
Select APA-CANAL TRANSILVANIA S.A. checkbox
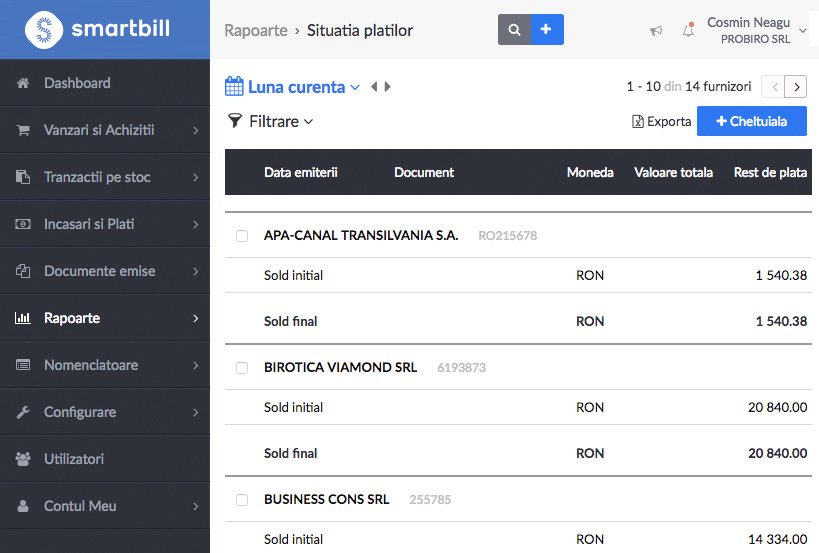coord(242,236)
